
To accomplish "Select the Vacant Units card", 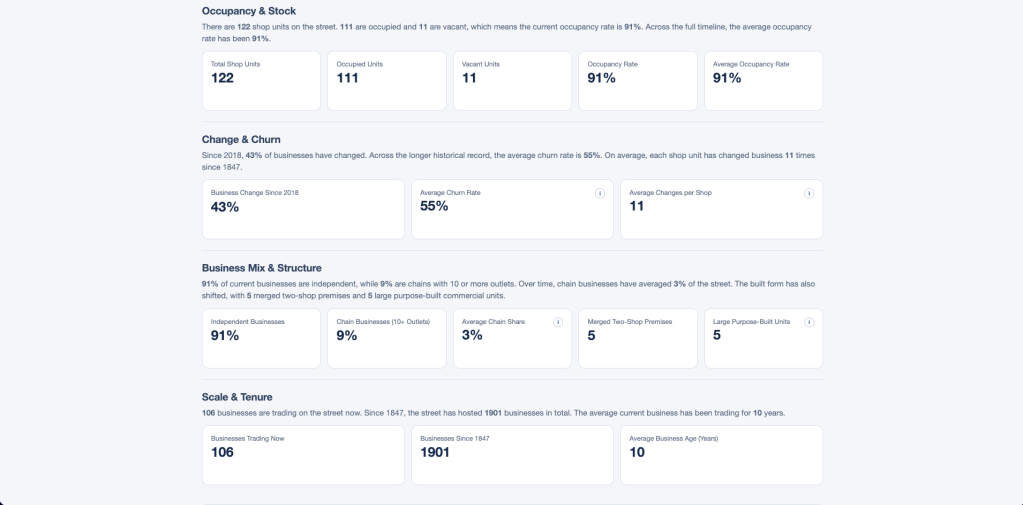I will pyautogui.click(x=512, y=81).
